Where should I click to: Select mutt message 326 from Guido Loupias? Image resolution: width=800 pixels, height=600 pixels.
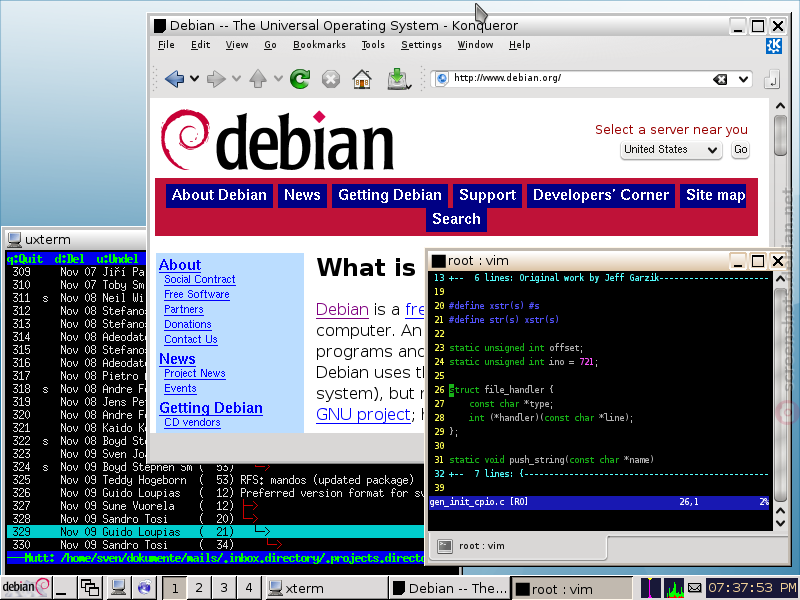pyautogui.click(x=216, y=493)
